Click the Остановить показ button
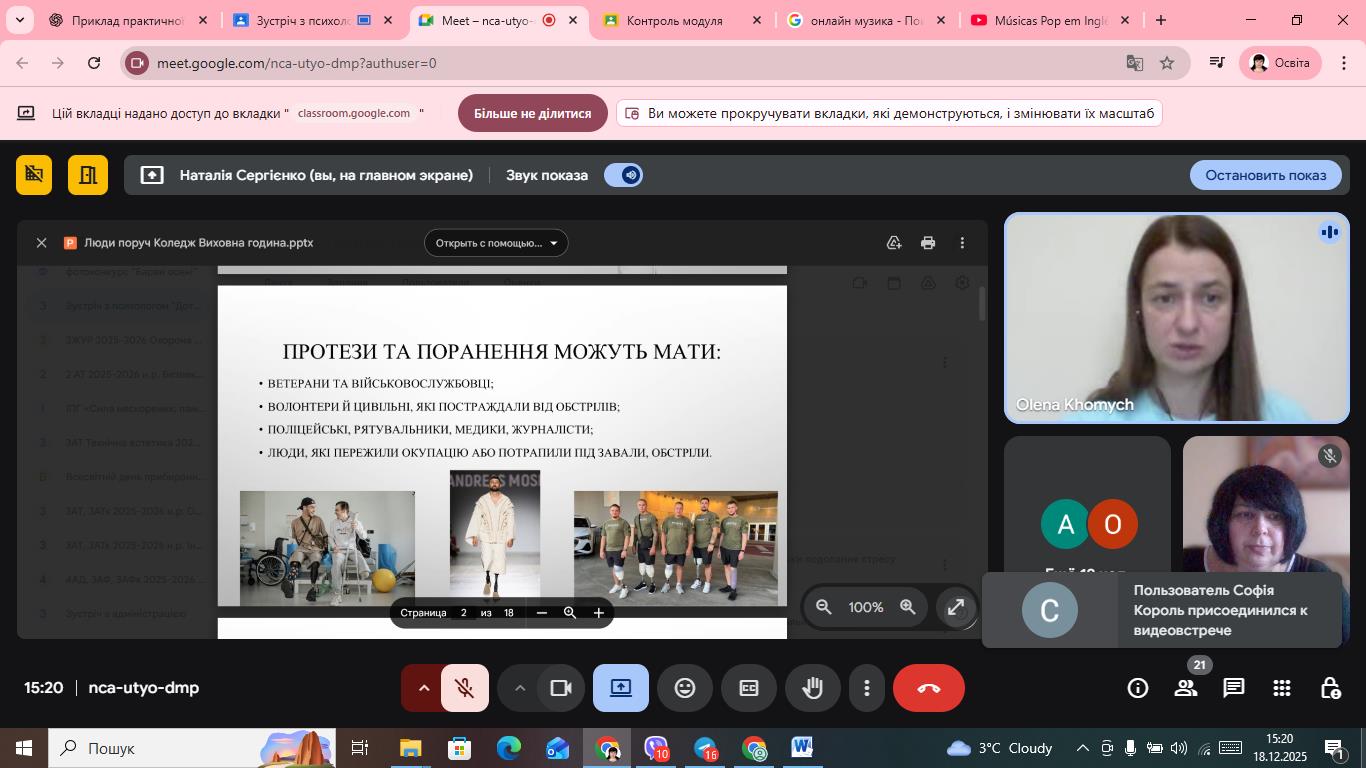1366x768 pixels. point(1265,175)
